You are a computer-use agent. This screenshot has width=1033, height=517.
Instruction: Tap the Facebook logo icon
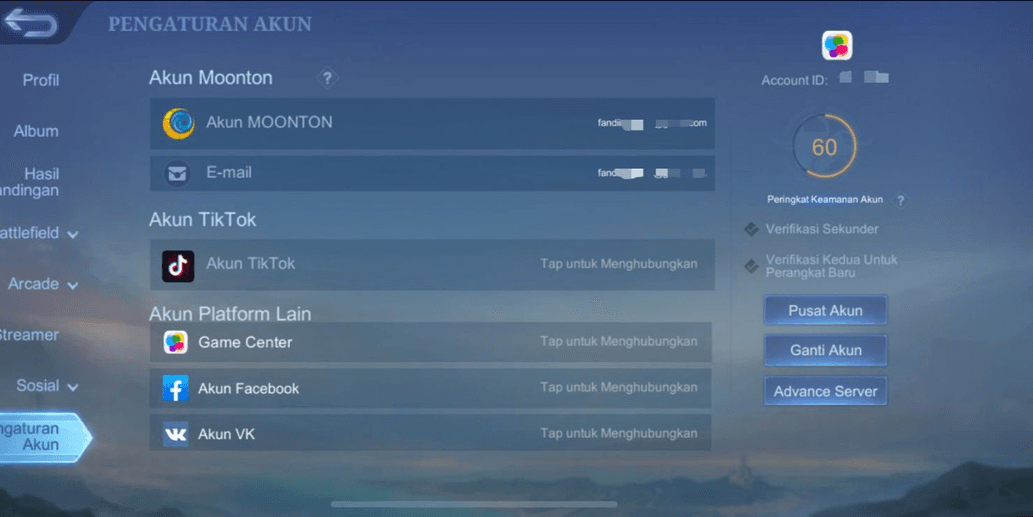(175, 389)
